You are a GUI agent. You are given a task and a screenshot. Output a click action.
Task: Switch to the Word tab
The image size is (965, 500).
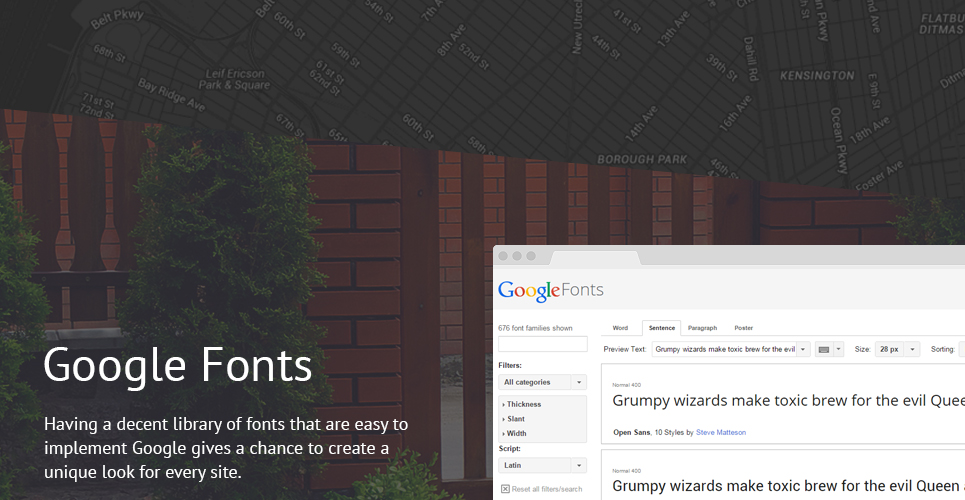coord(620,328)
